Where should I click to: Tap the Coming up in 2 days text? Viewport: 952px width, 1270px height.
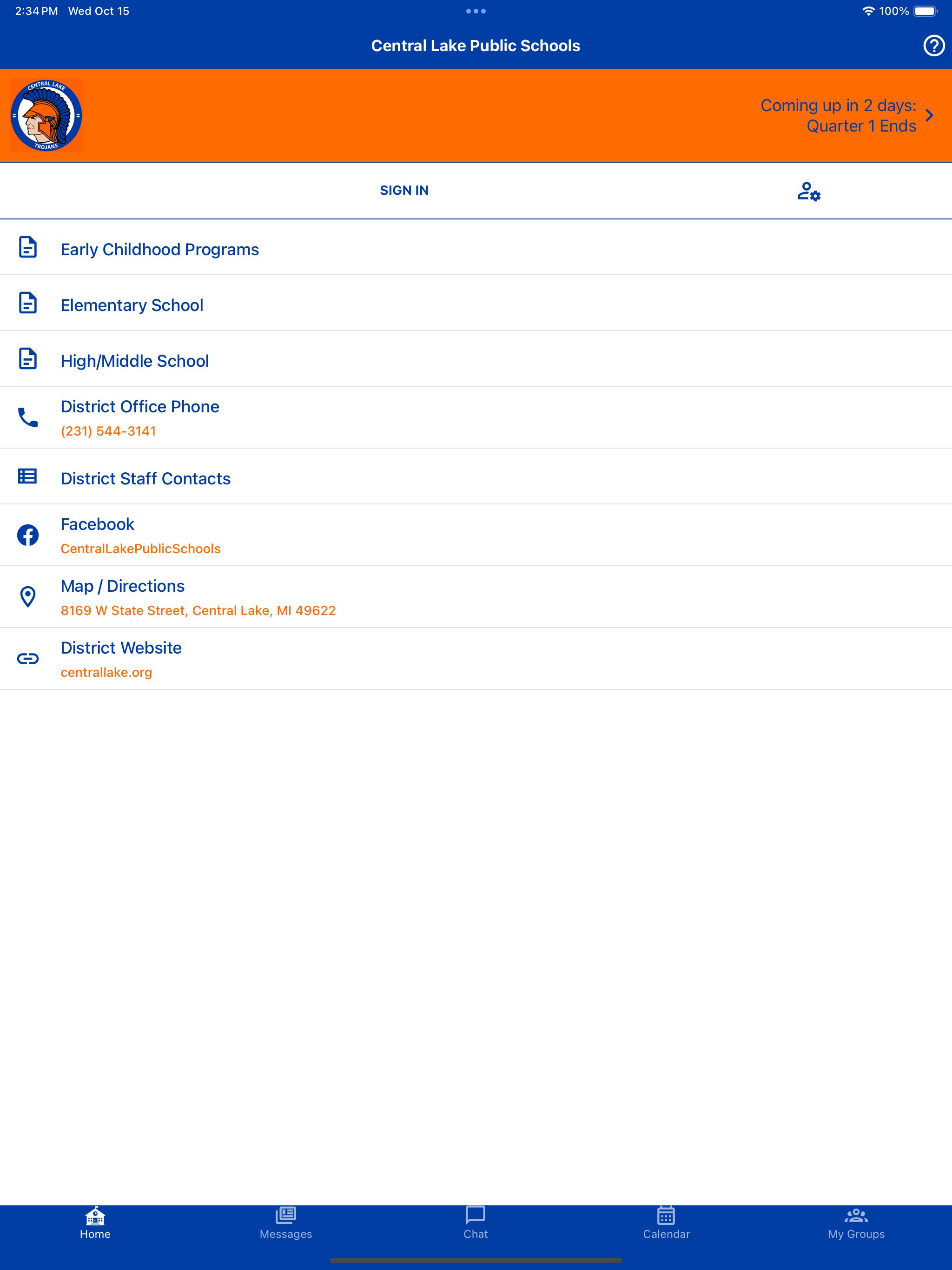[x=838, y=106]
